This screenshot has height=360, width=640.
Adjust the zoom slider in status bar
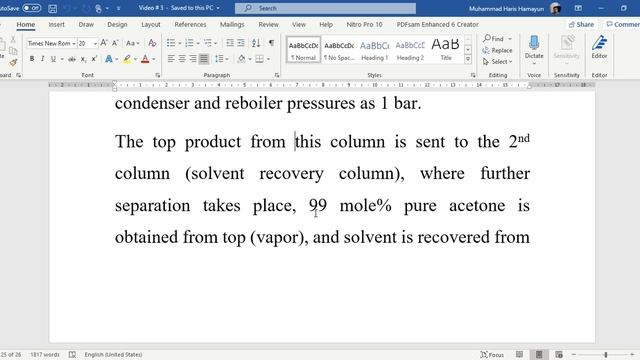(606, 355)
